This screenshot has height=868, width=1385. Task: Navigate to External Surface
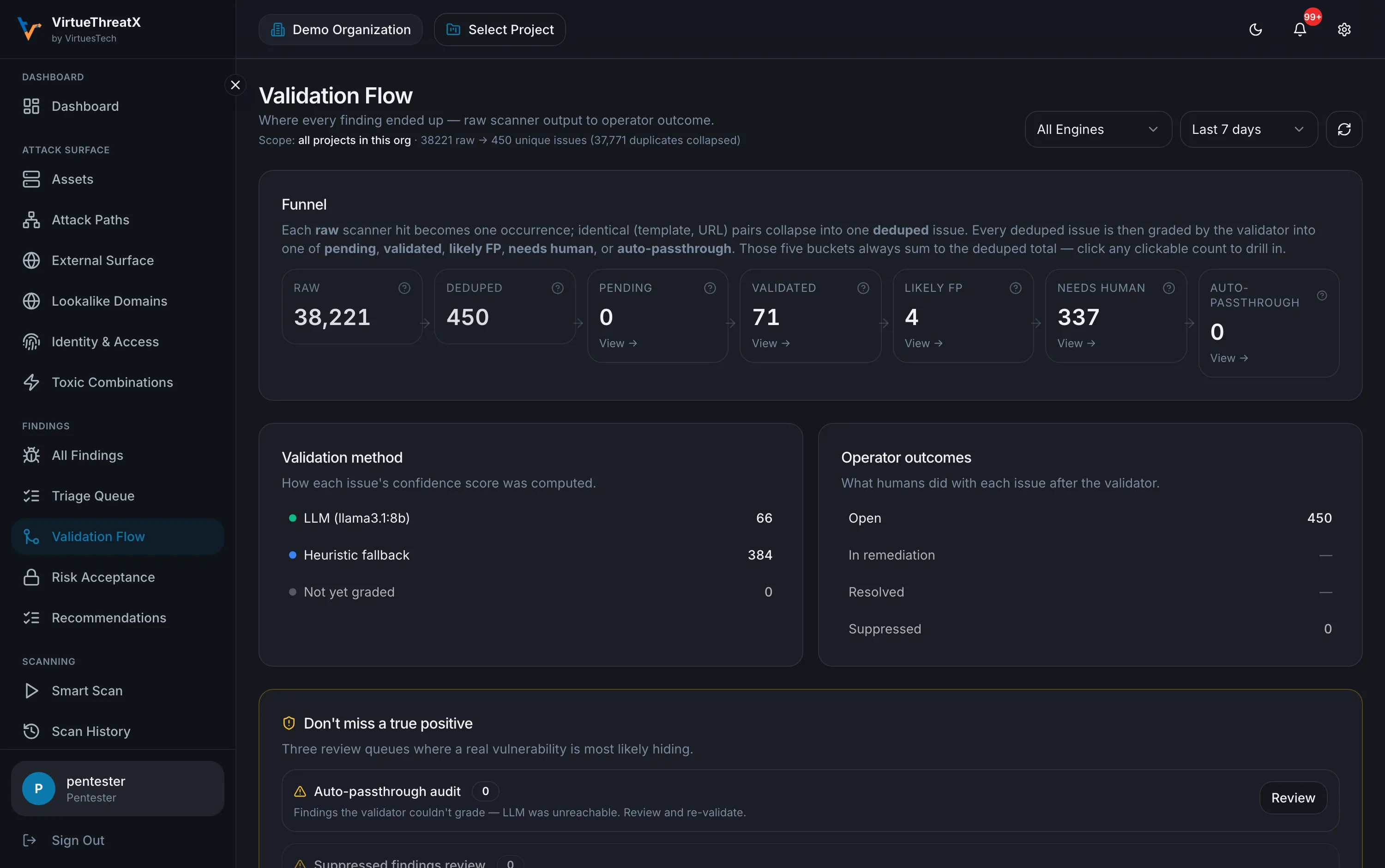[118, 260]
